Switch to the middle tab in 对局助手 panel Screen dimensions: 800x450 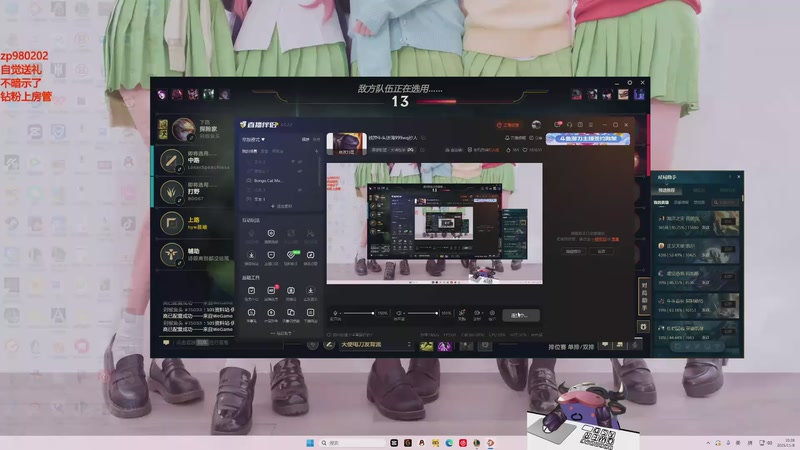[x=698, y=190]
